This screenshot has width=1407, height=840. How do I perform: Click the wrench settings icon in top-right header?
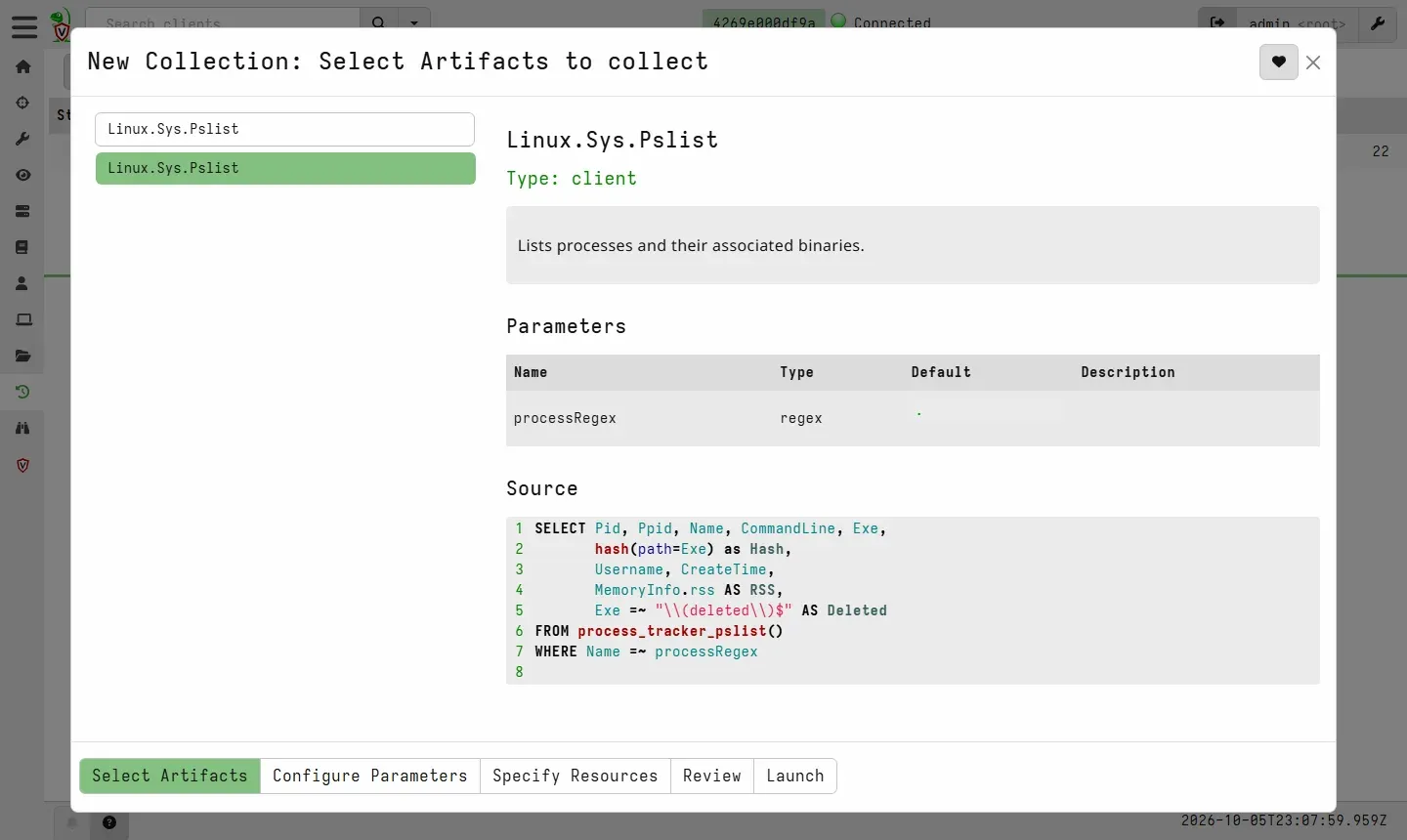point(1378,22)
